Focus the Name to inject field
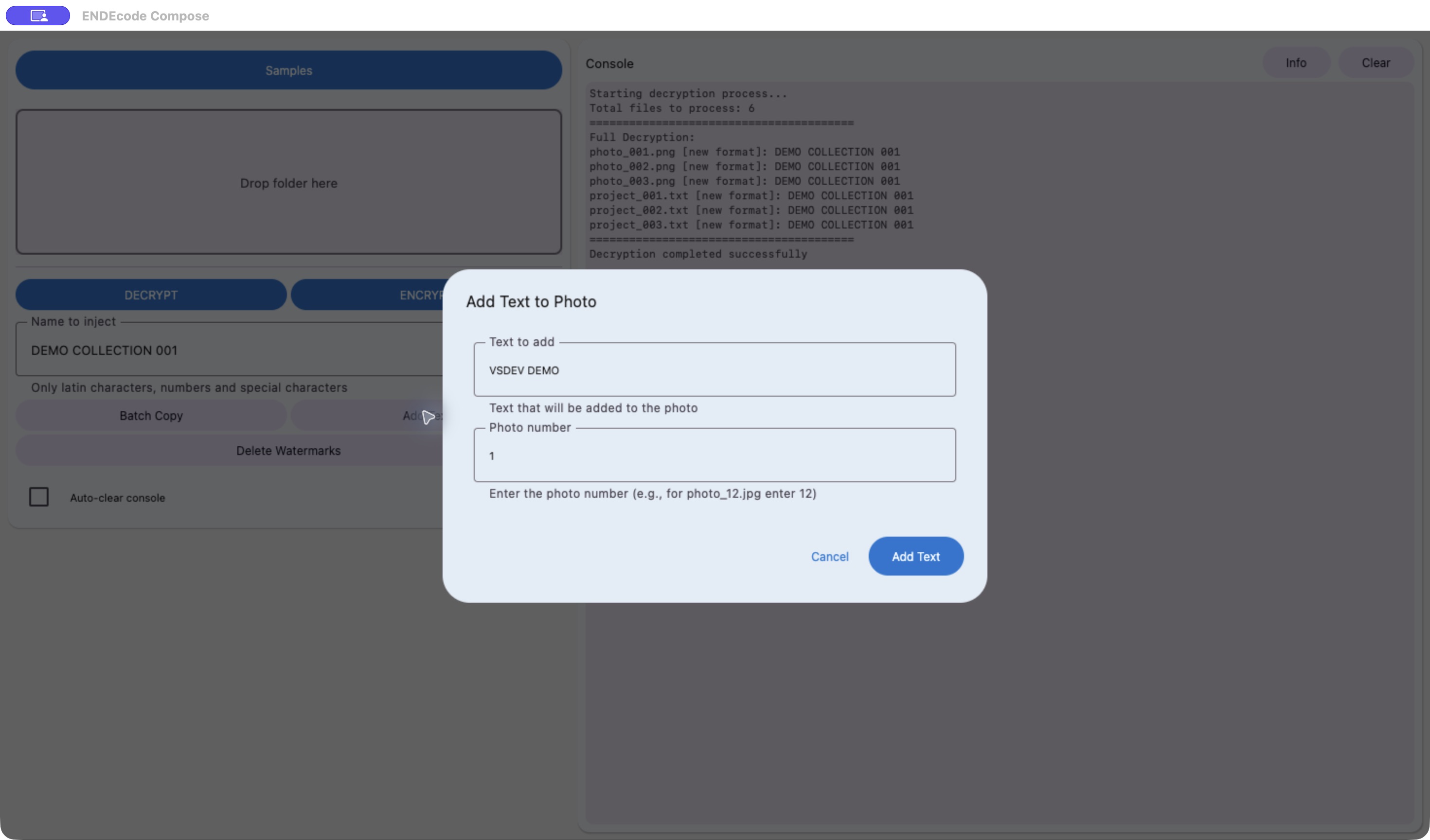Screen dimensions: 1430x840 coord(229,350)
